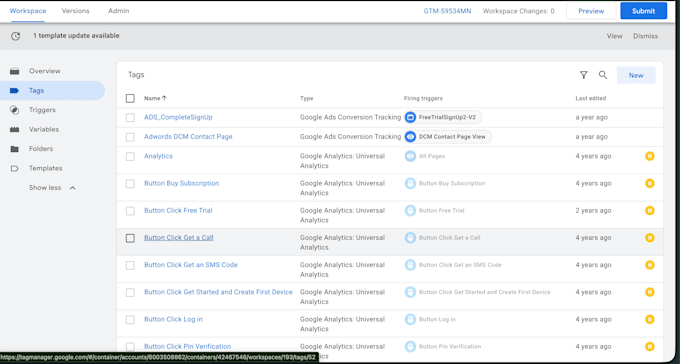Check the Adwords DCM Contact Page checkbox
Screen dimensions: 680x364
130,137
